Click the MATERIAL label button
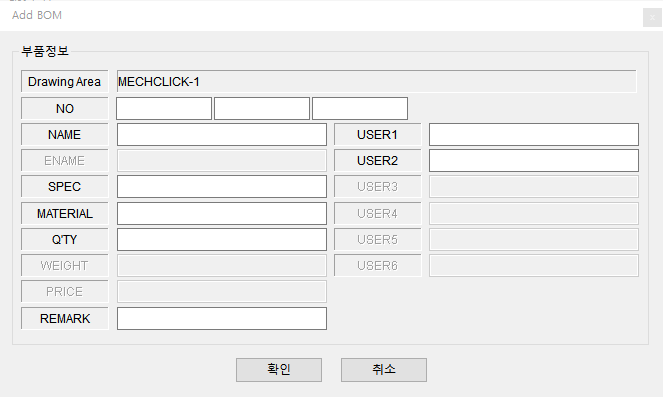663x397 pixels. [x=65, y=214]
